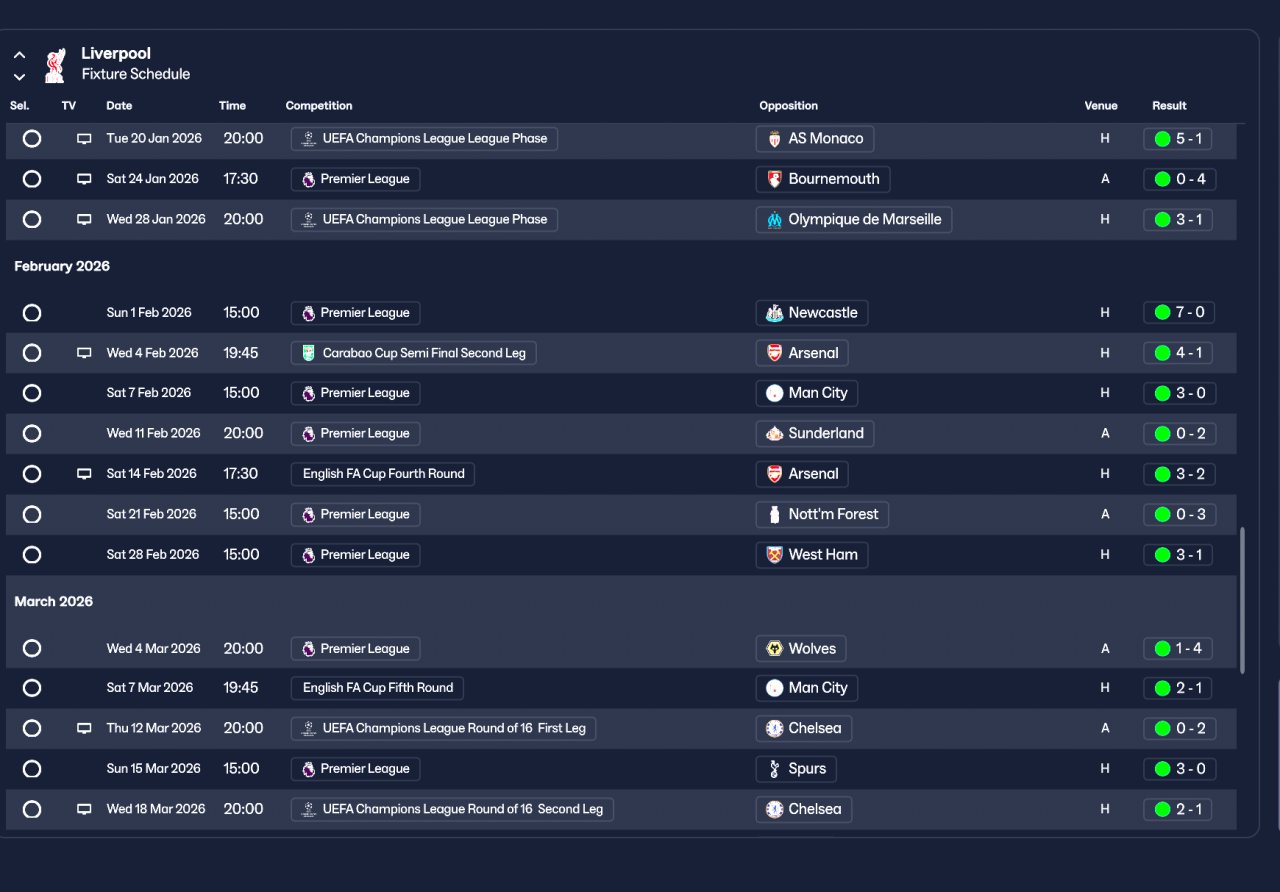Select the Newcastle fixture radio button
Image resolution: width=1280 pixels, height=892 pixels.
point(32,313)
